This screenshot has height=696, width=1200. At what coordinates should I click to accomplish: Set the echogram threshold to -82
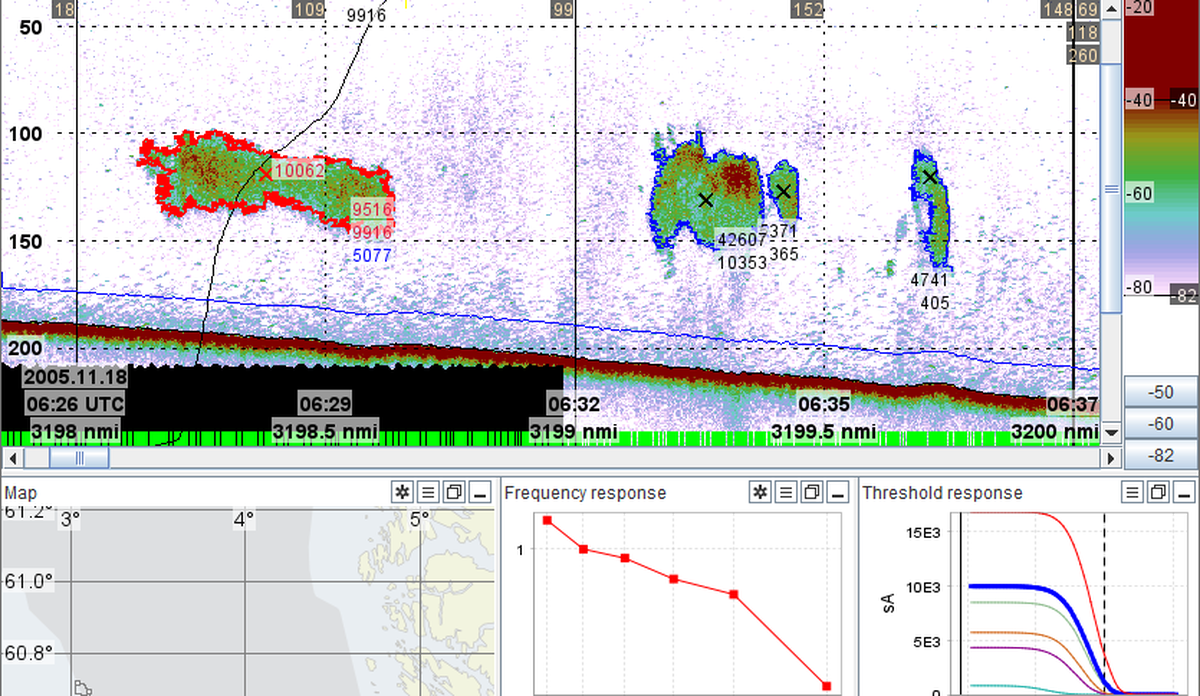coord(1160,456)
